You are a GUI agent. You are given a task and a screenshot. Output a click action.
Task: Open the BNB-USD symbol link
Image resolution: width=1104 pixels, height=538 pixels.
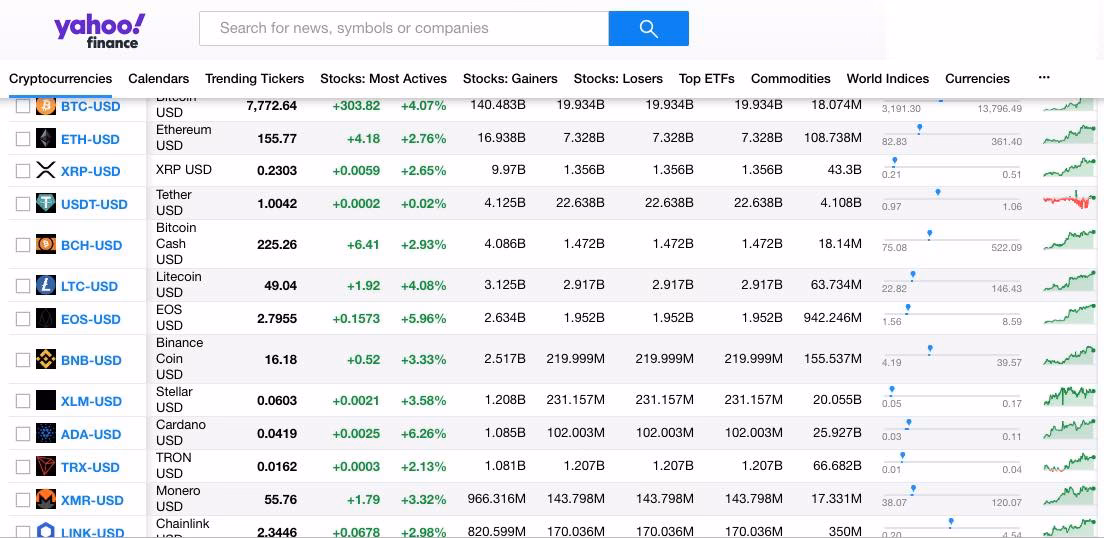pos(92,360)
